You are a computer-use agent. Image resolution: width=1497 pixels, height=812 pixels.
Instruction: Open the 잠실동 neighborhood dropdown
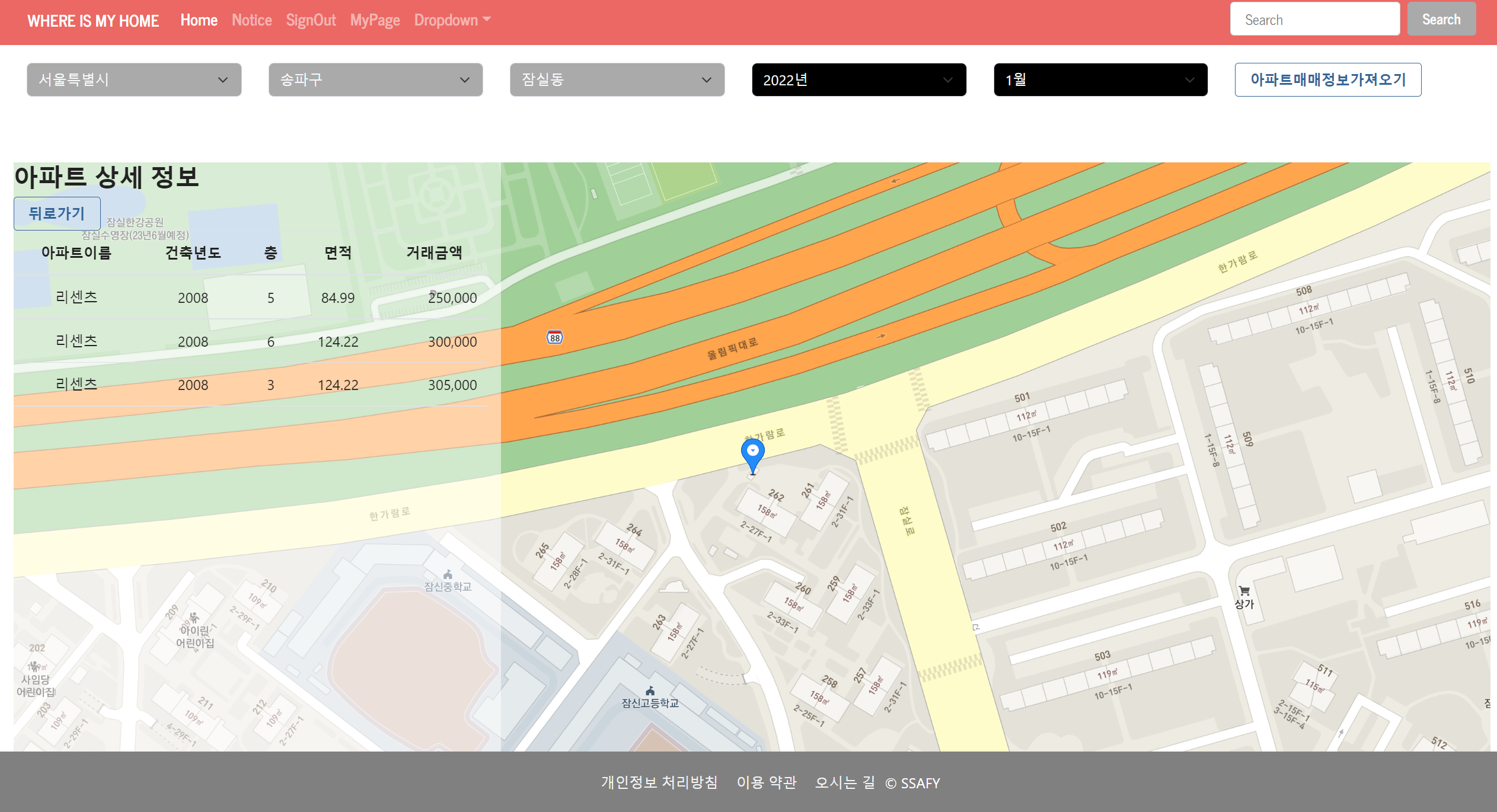(x=617, y=80)
